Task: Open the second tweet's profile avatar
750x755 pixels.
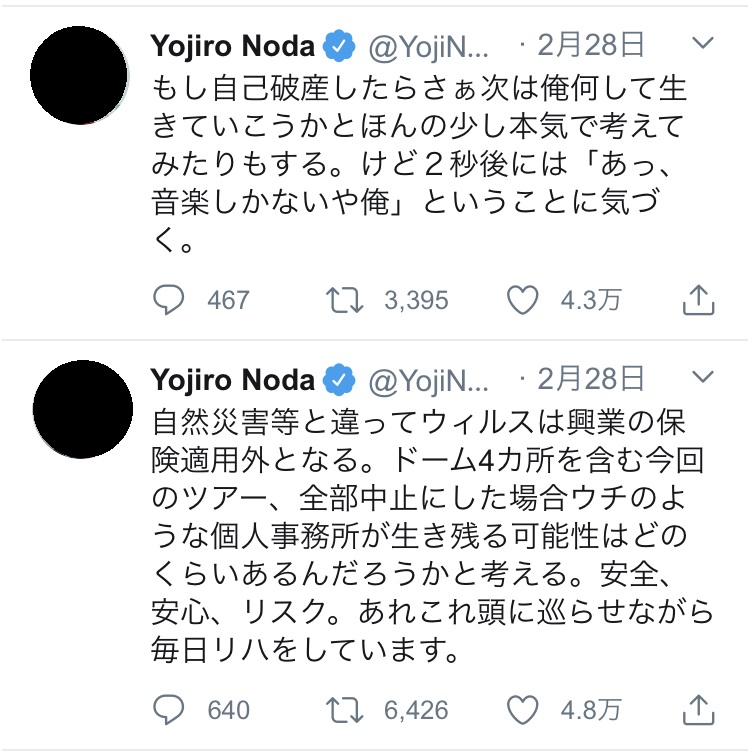Action: pos(80,409)
